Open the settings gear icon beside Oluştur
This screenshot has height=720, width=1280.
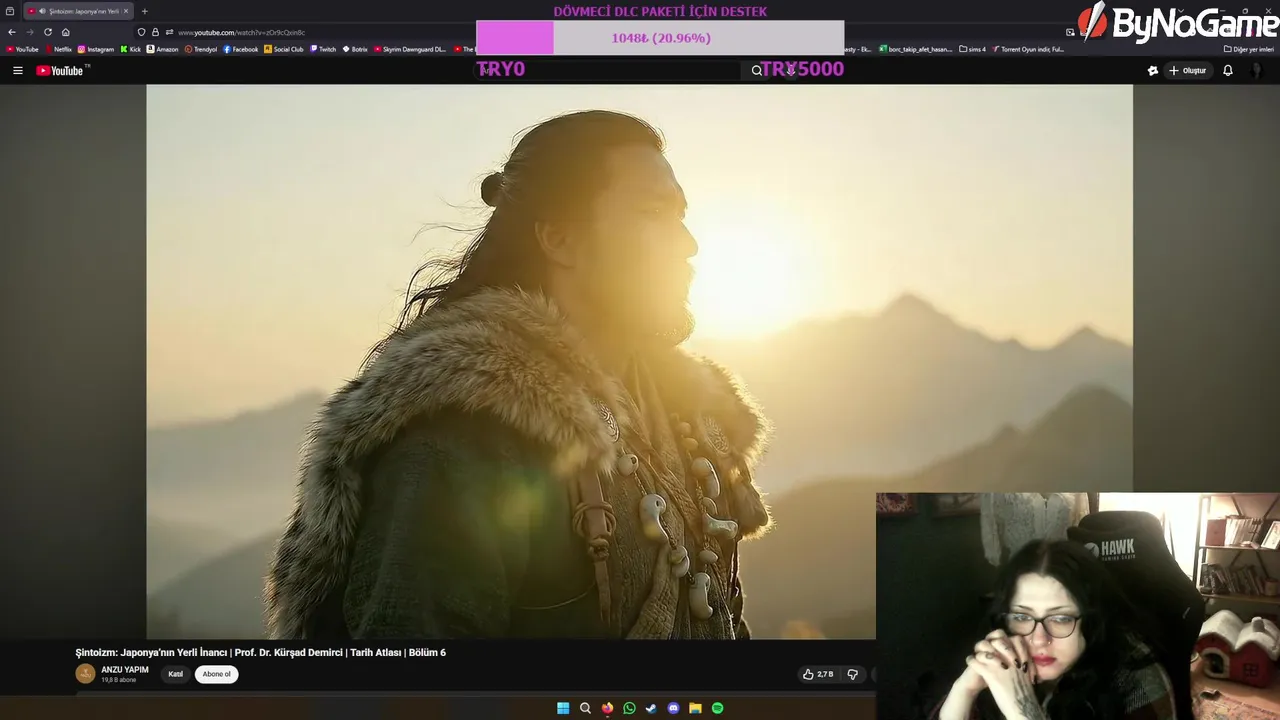click(x=1153, y=71)
